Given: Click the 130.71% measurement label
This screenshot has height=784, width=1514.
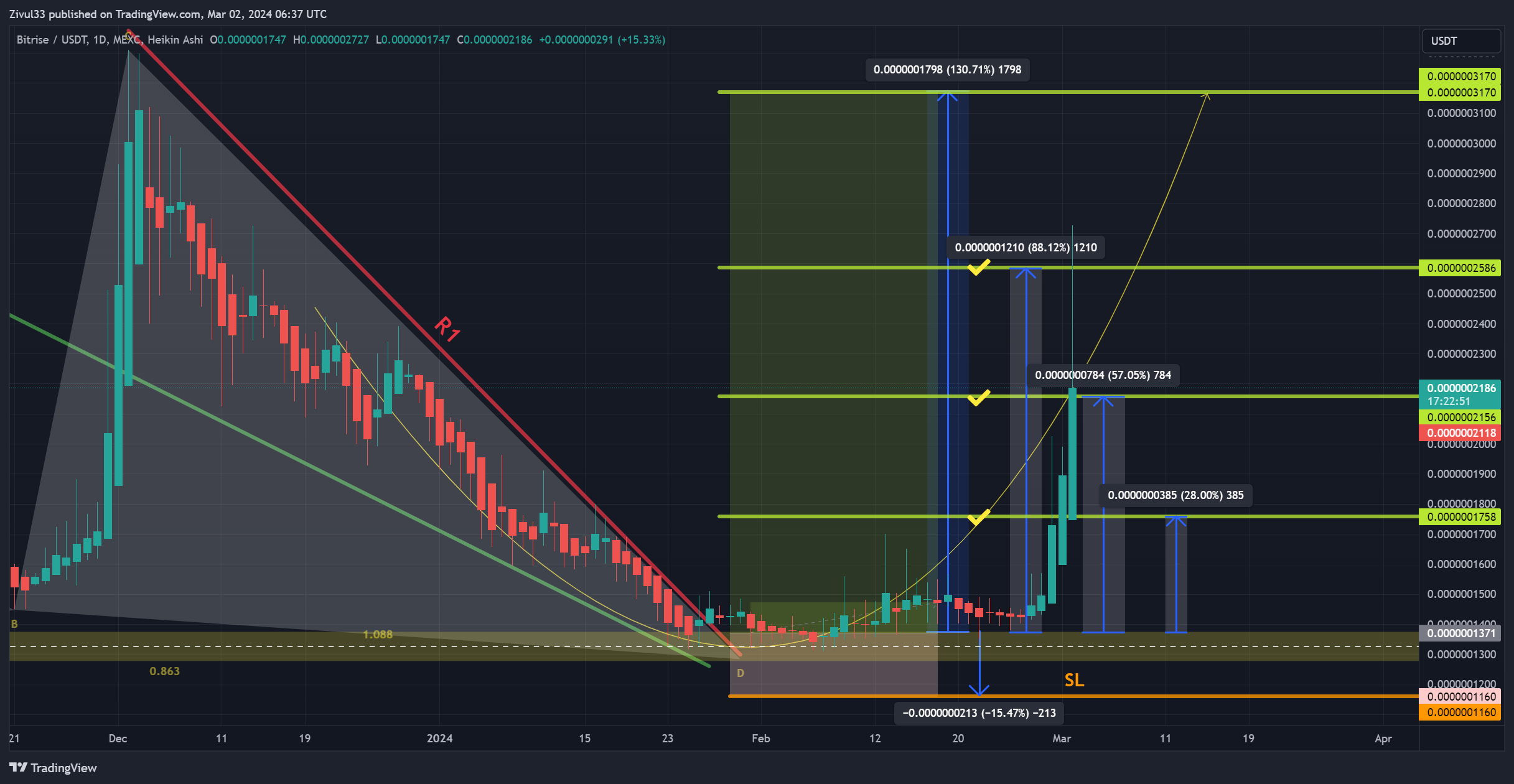Looking at the screenshot, I should point(948,70).
